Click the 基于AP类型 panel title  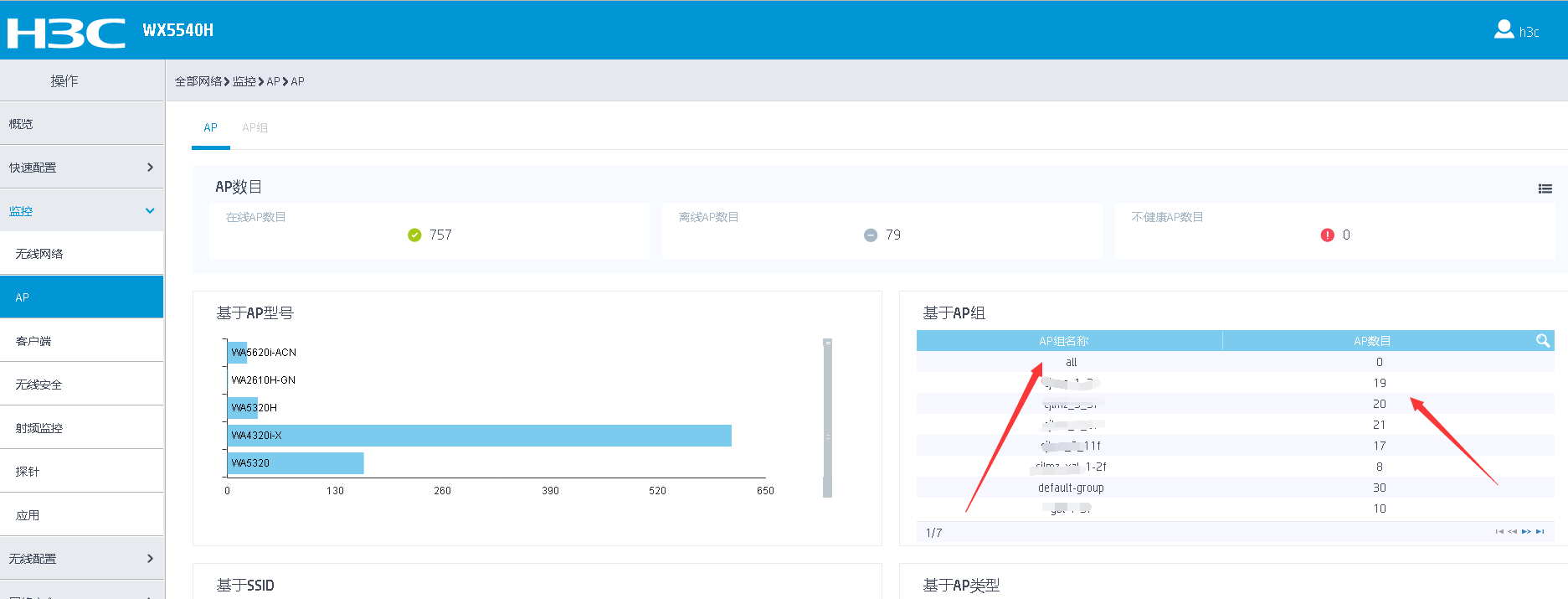[x=961, y=585]
